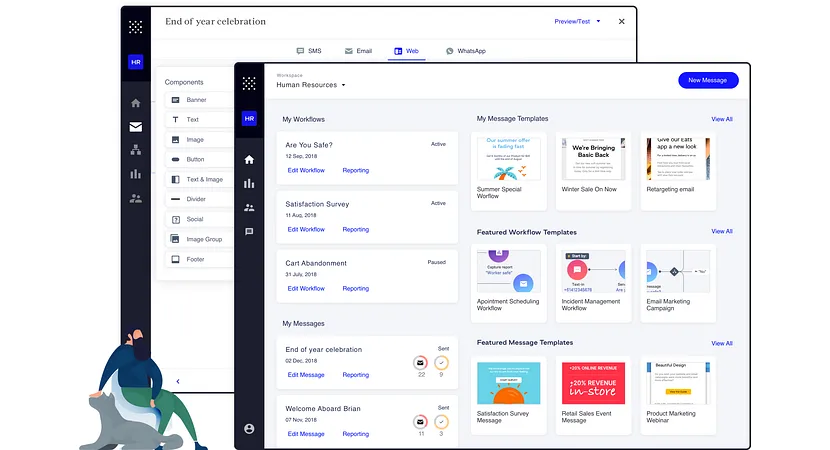
Task: Click email icon for End of year celebration
Action: click(420, 363)
